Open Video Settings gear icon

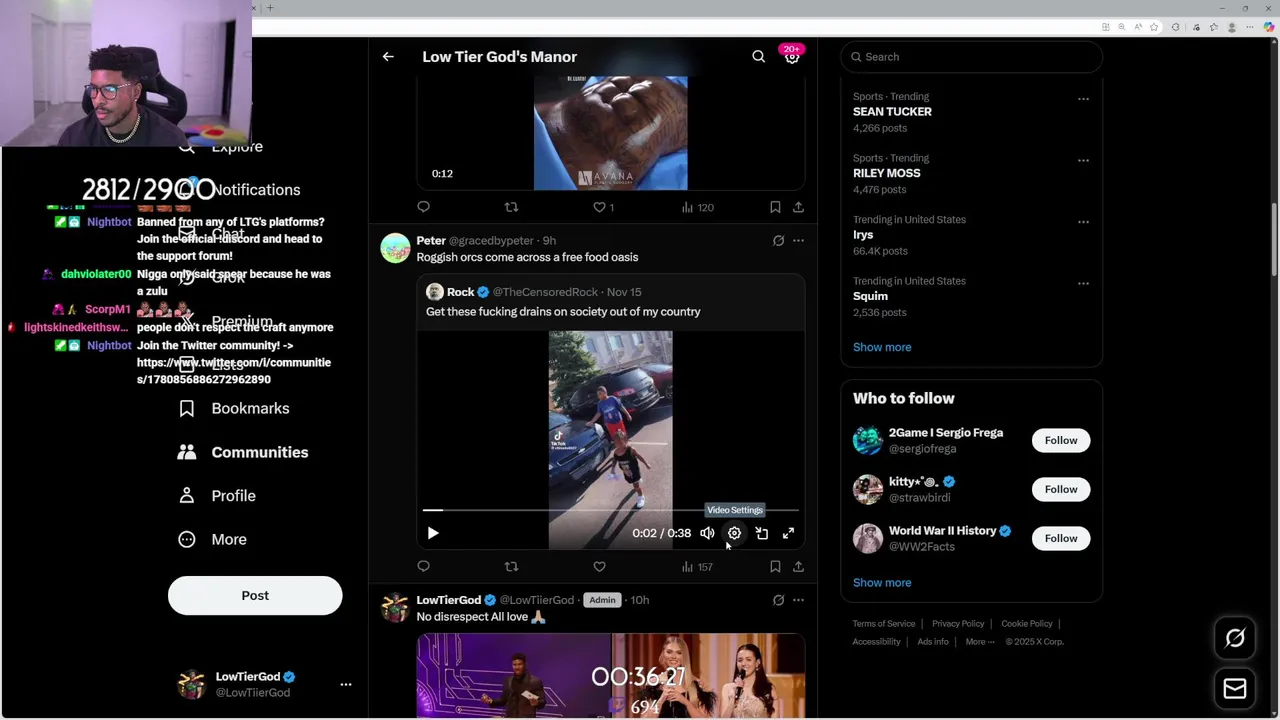734,533
